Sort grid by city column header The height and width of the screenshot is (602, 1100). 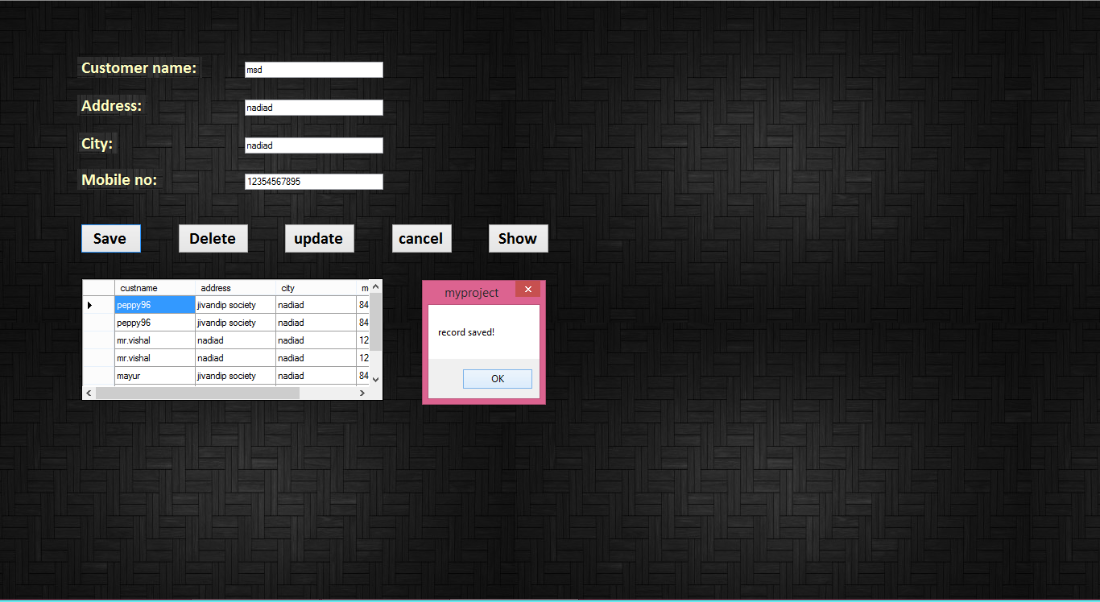[x=316, y=288]
